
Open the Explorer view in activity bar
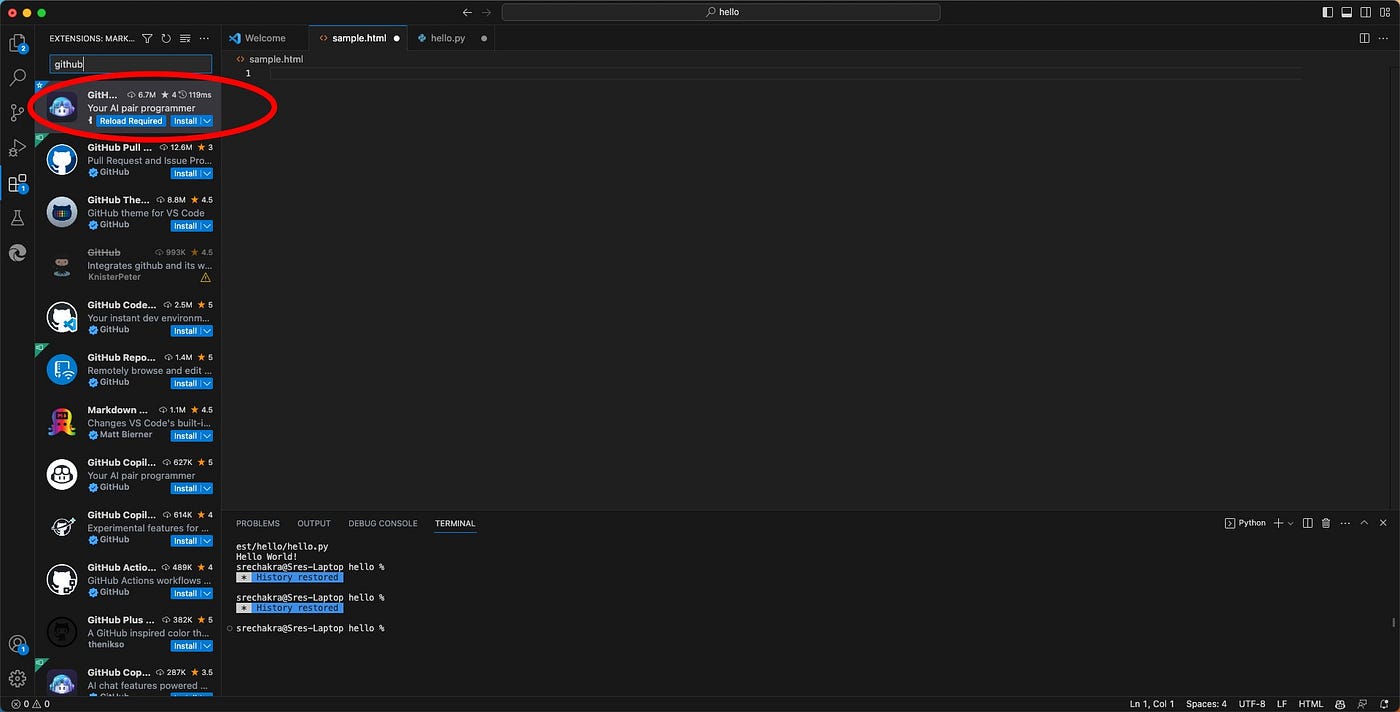17,43
